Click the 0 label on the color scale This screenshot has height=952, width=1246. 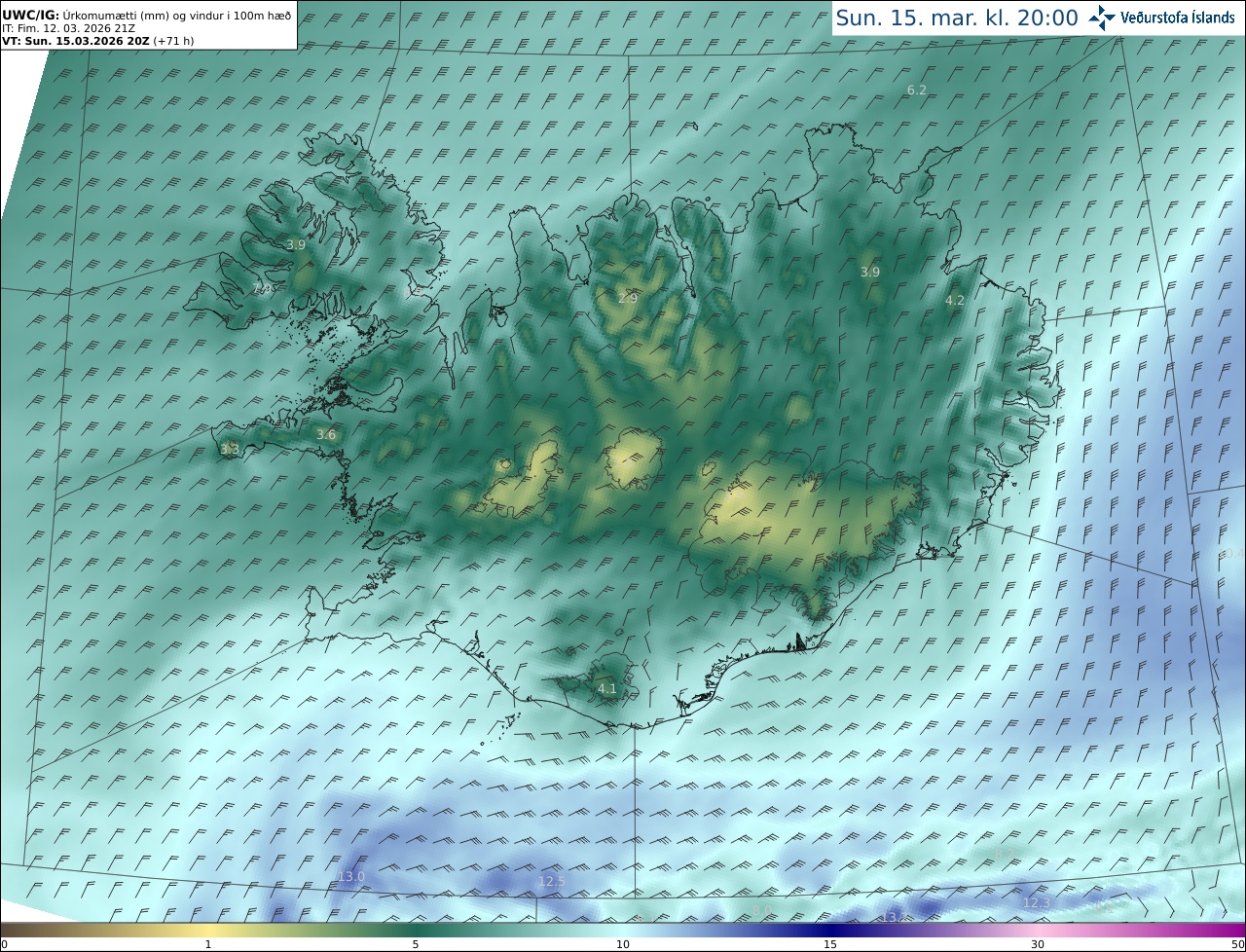click(x=4, y=944)
